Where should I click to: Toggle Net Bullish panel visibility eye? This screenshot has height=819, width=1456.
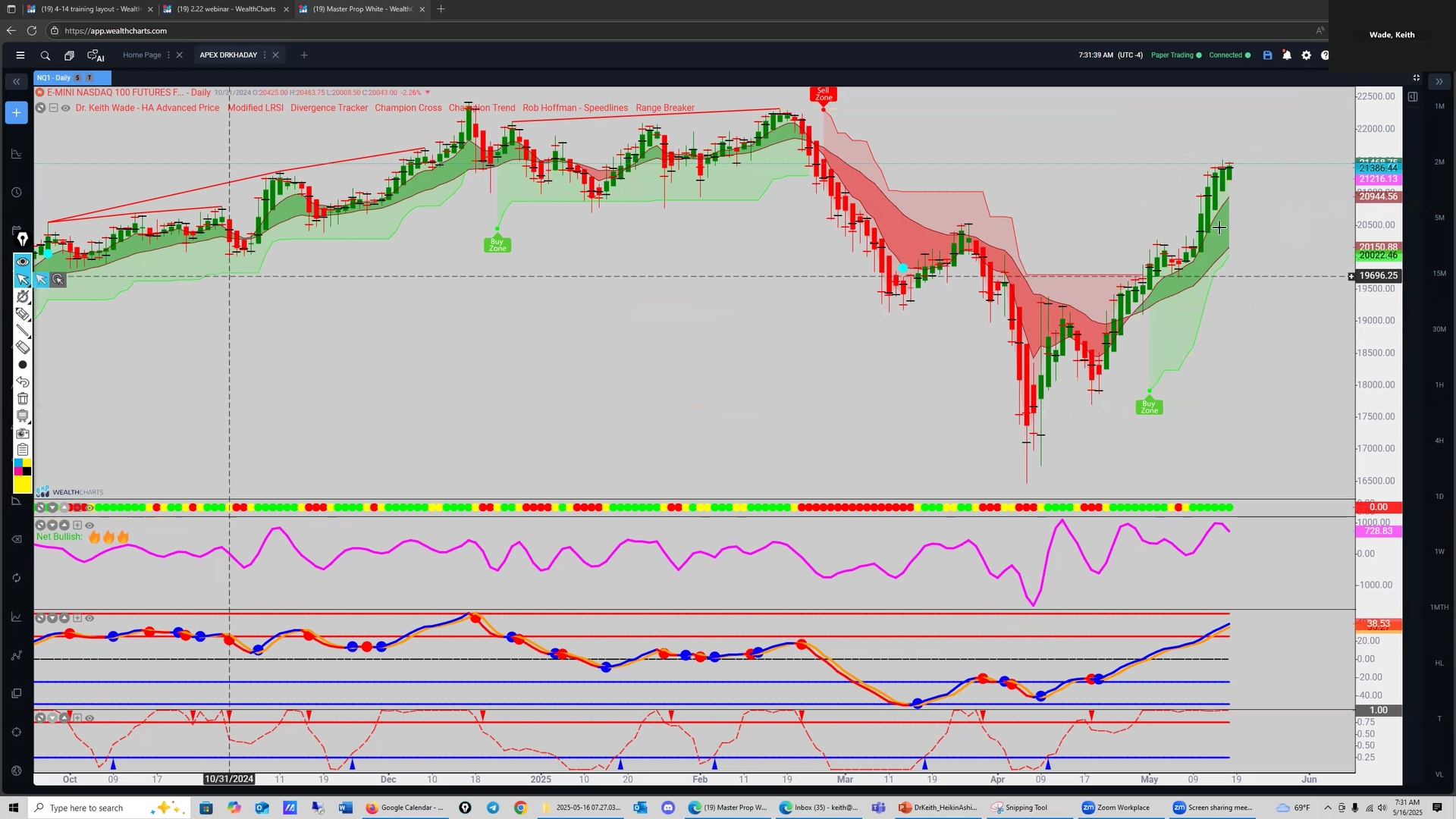click(89, 526)
